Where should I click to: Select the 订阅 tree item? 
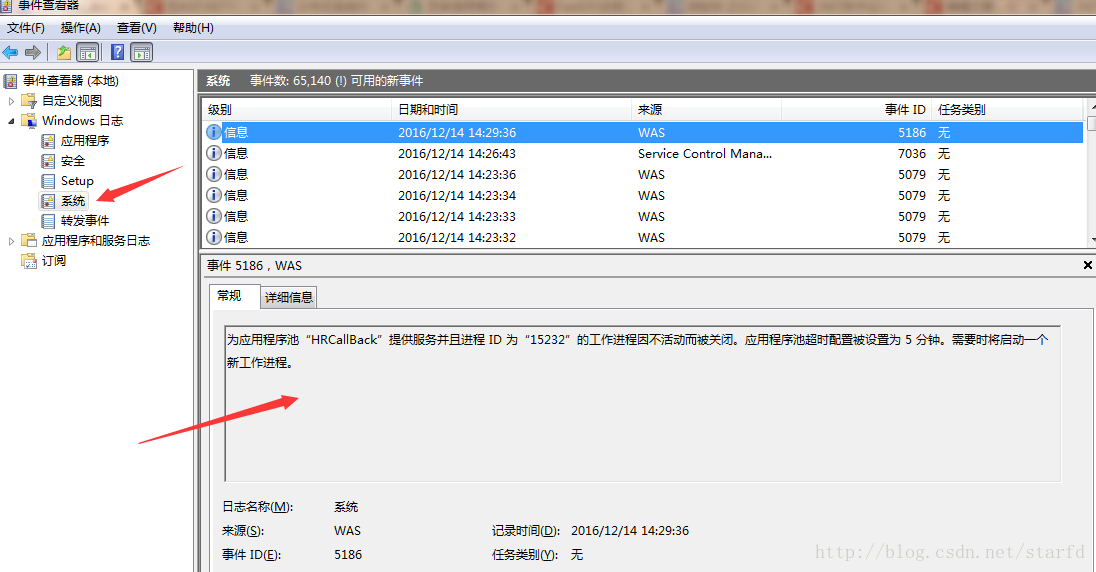click(x=54, y=261)
